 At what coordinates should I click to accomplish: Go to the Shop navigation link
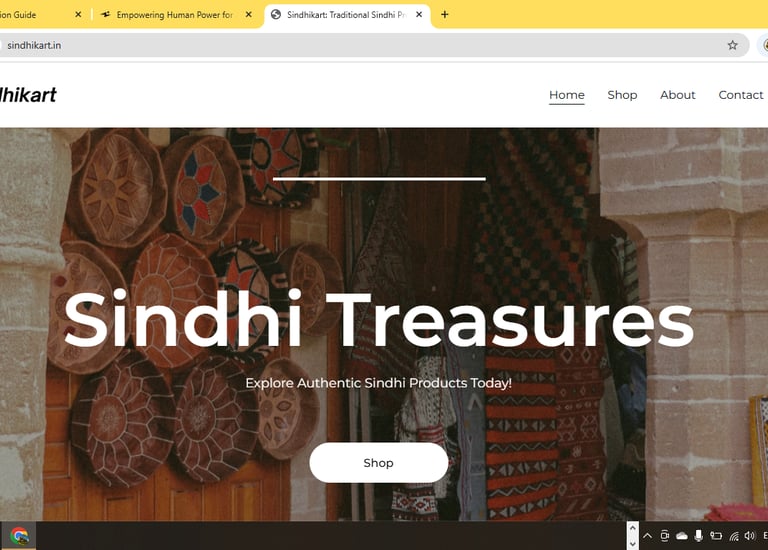[622, 95]
